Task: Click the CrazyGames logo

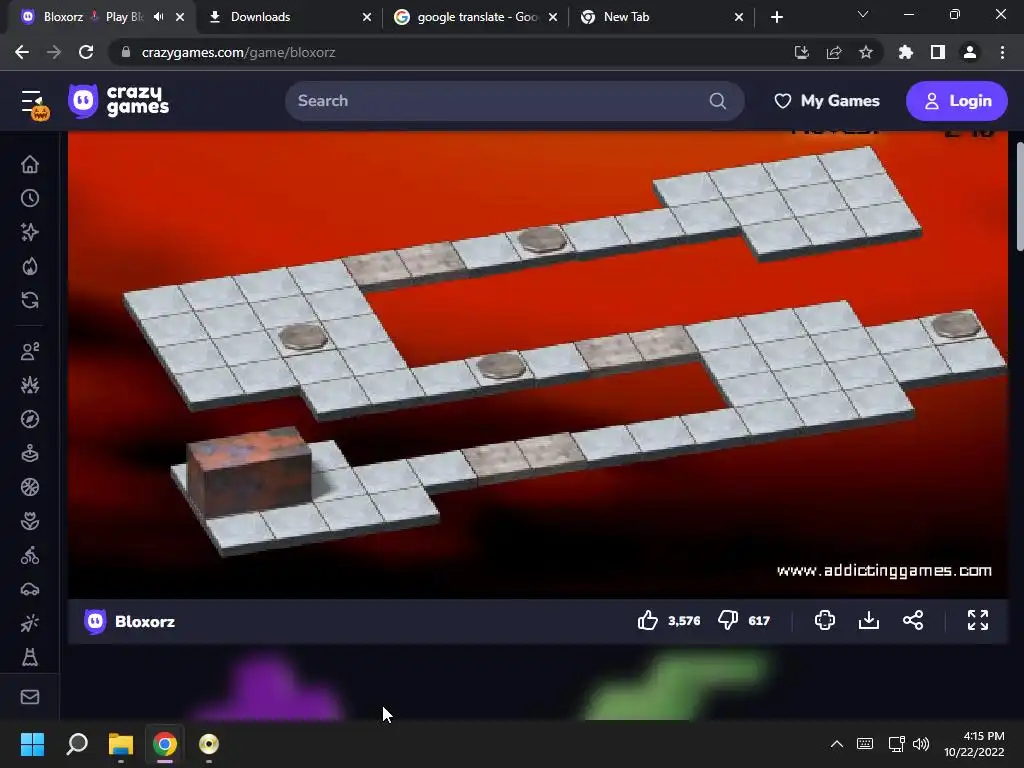Action: point(119,101)
